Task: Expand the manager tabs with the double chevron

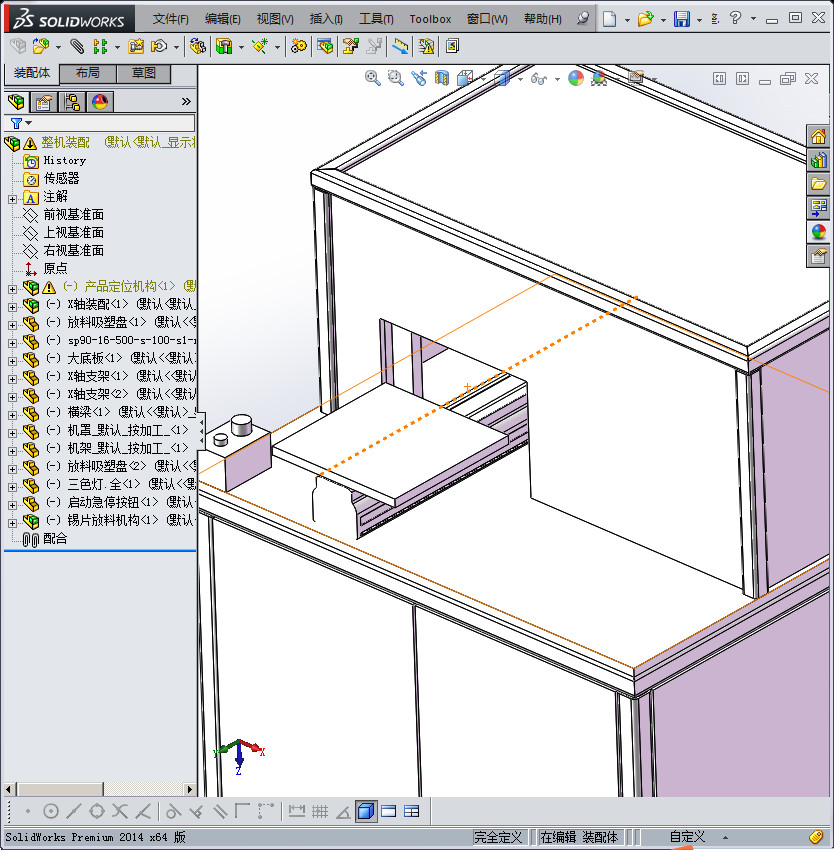Action: [186, 101]
